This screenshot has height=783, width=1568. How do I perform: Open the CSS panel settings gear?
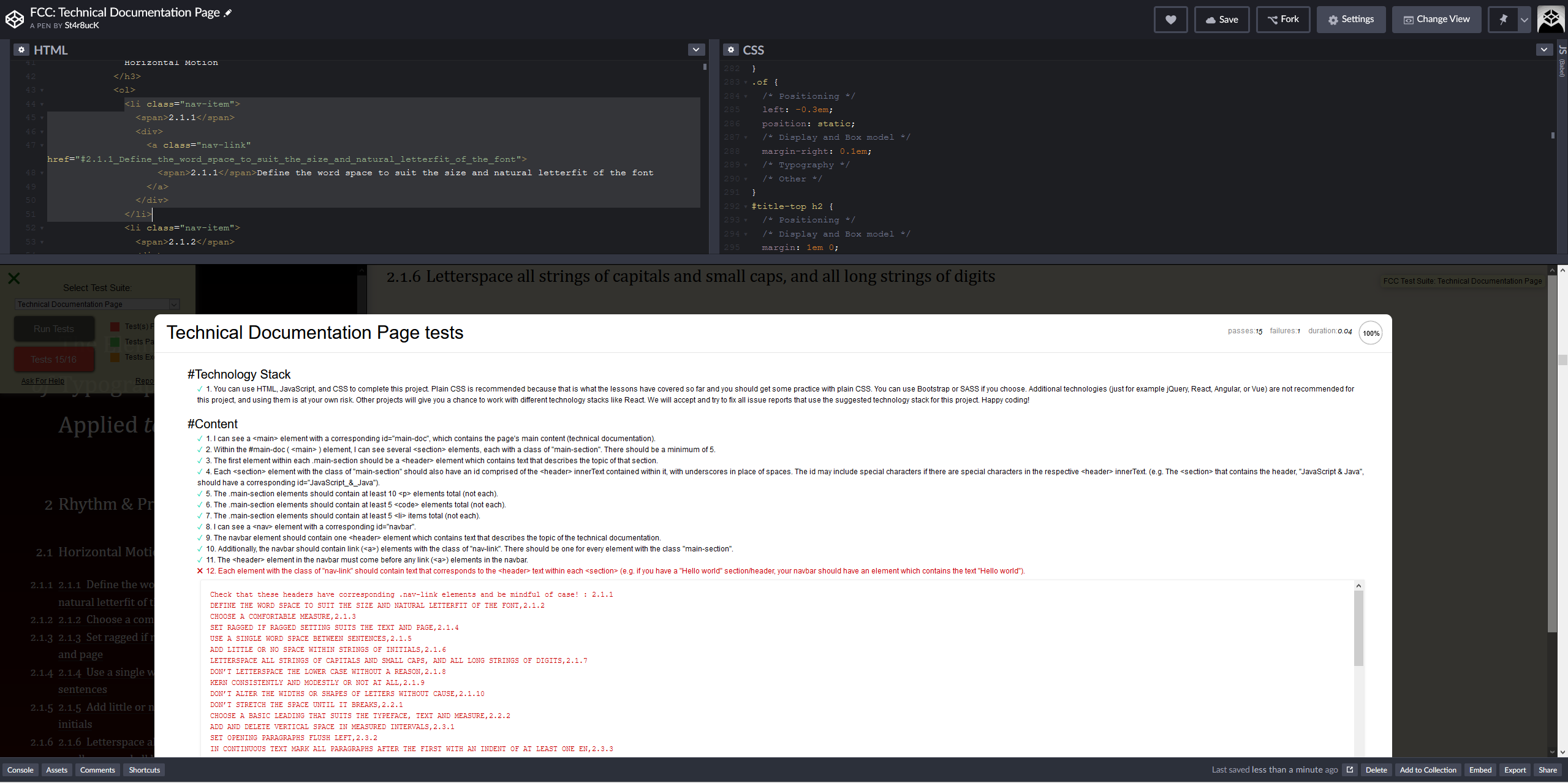click(x=730, y=49)
